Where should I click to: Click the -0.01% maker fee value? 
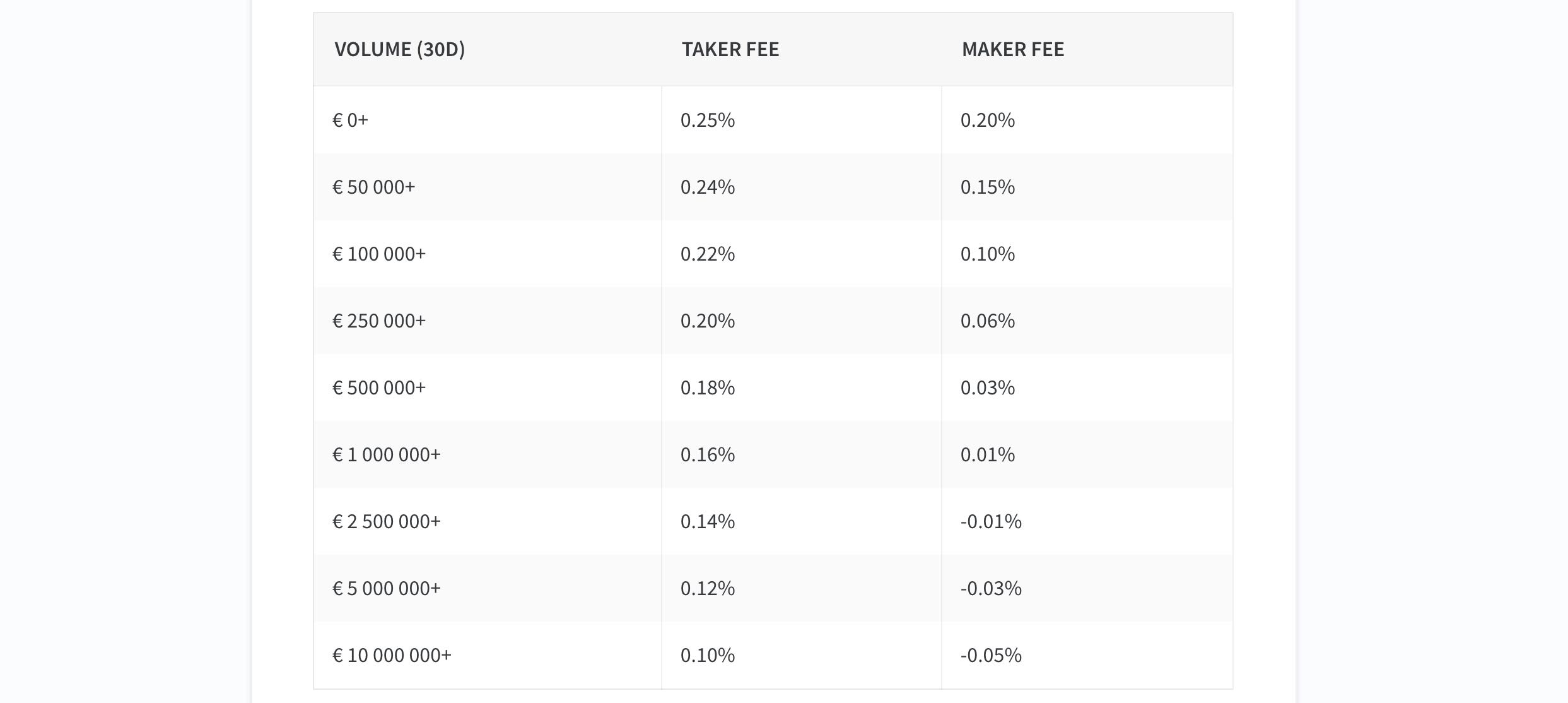(991, 521)
